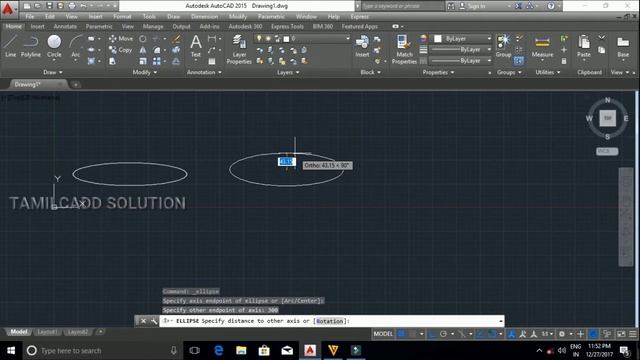Toggle 2D object snap in status bar
This screenshot has height=360, width=640.
(492, 334)
